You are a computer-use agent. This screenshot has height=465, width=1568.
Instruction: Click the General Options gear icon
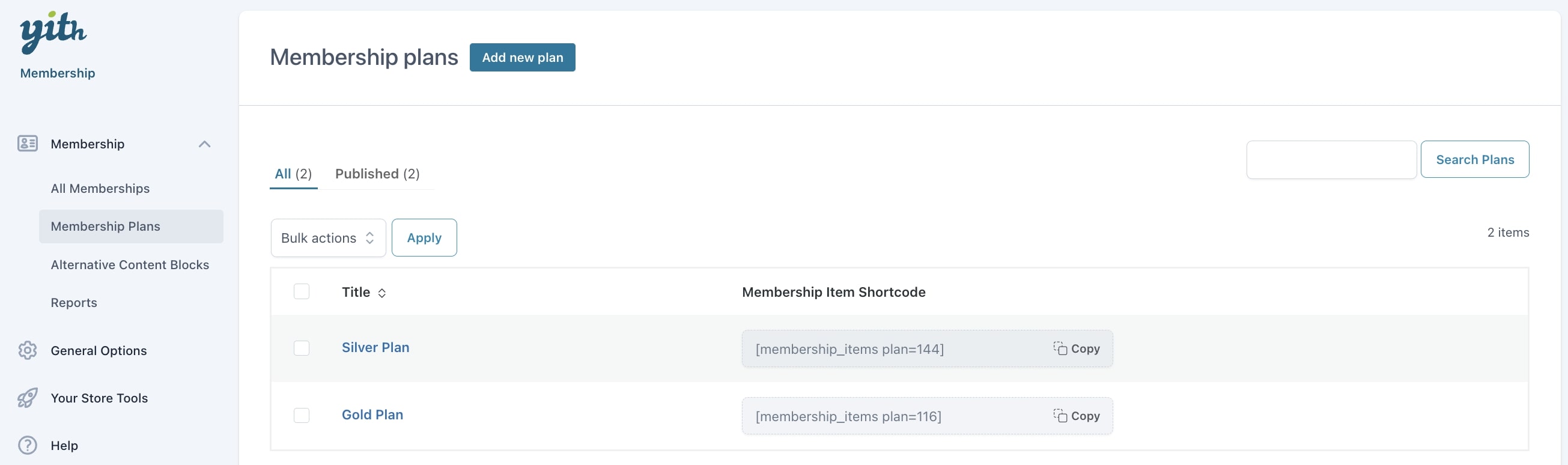point(28,351)
